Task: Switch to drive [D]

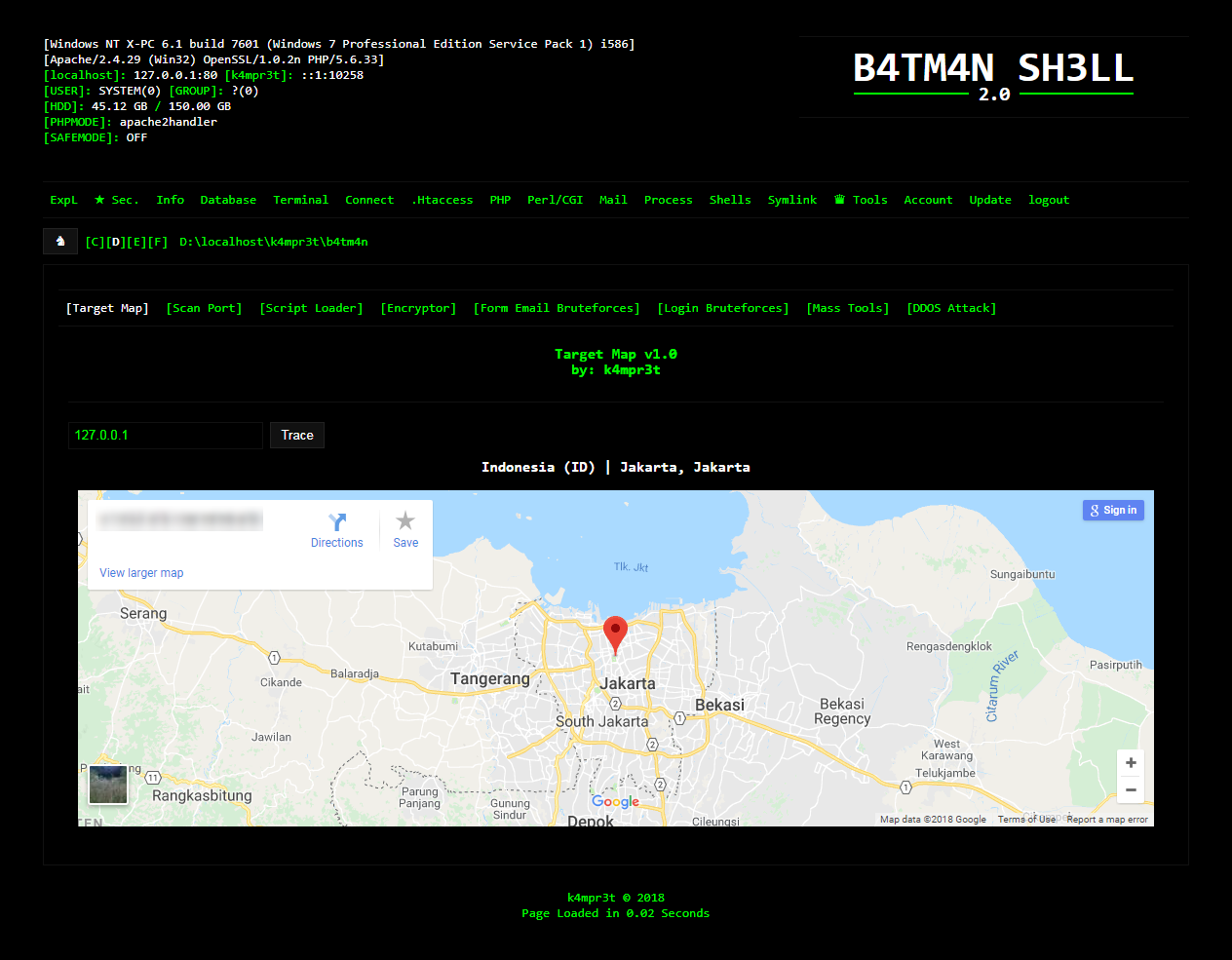Action: click(x=116, y=242)
